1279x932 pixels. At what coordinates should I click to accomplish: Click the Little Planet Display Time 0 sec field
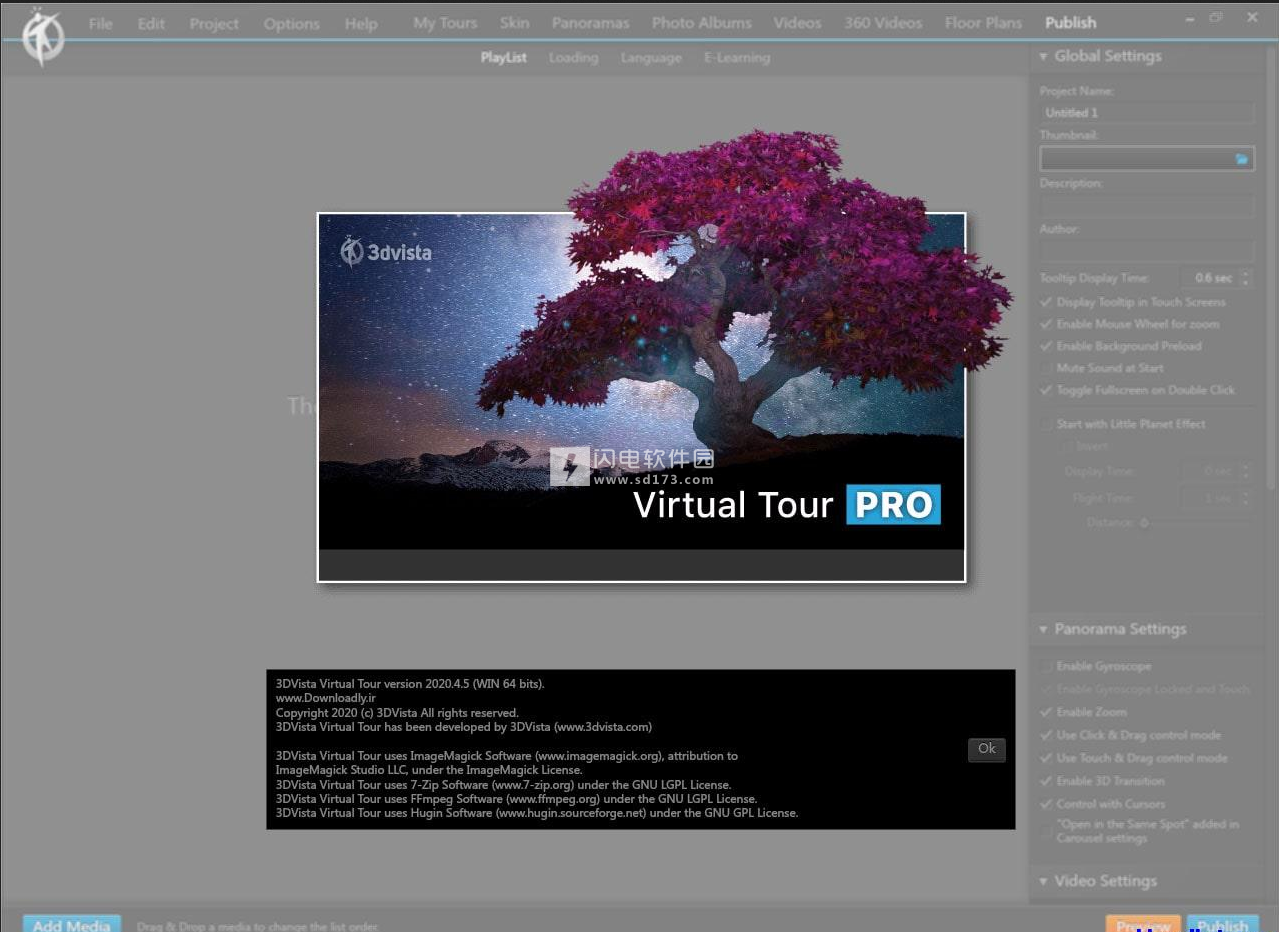(x=1210, y=471)
